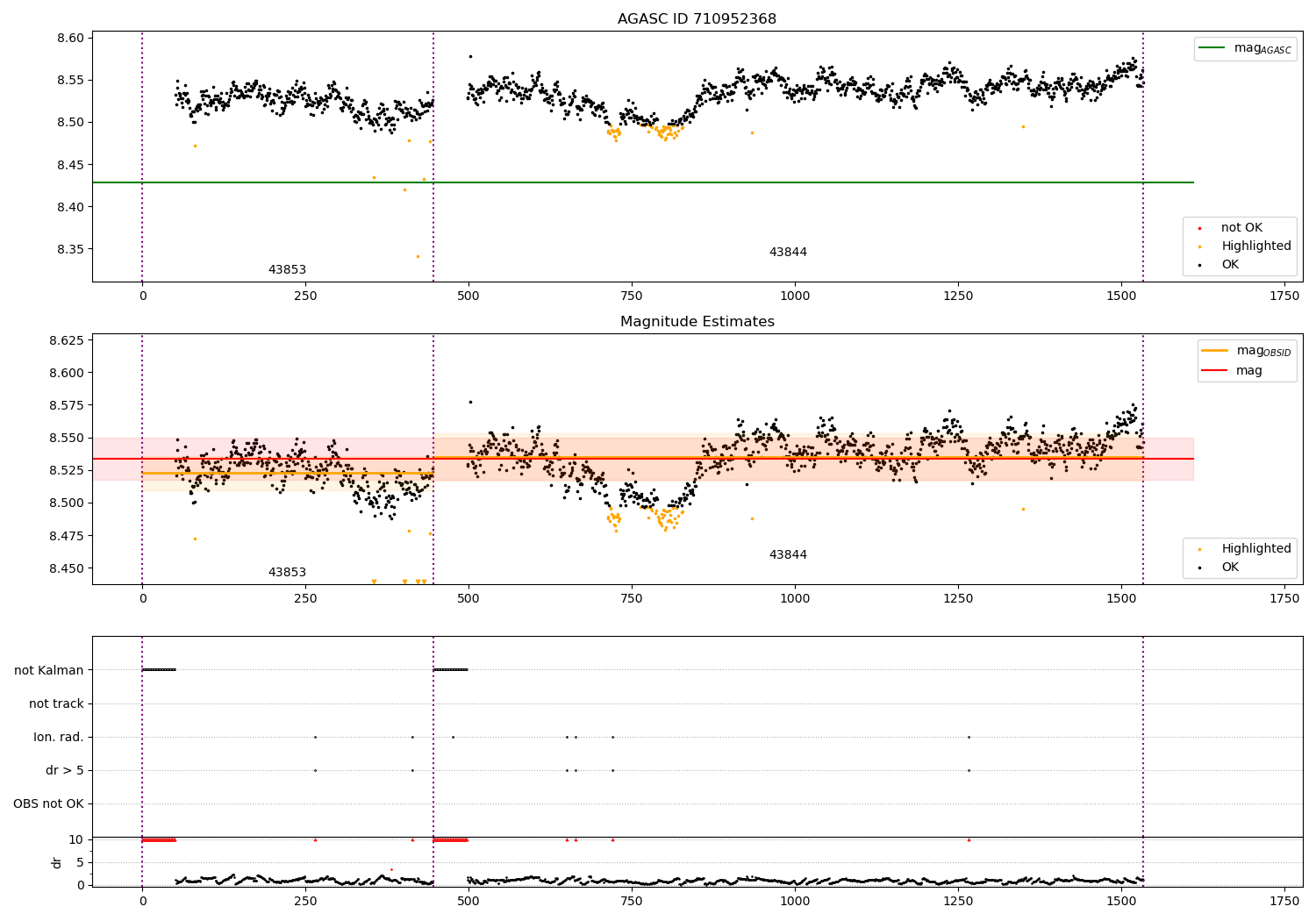The width and height of the screenshot is (1316, 921).
Task: Click the '1750' x-tick under the top plot
Action: point(1284,296)
